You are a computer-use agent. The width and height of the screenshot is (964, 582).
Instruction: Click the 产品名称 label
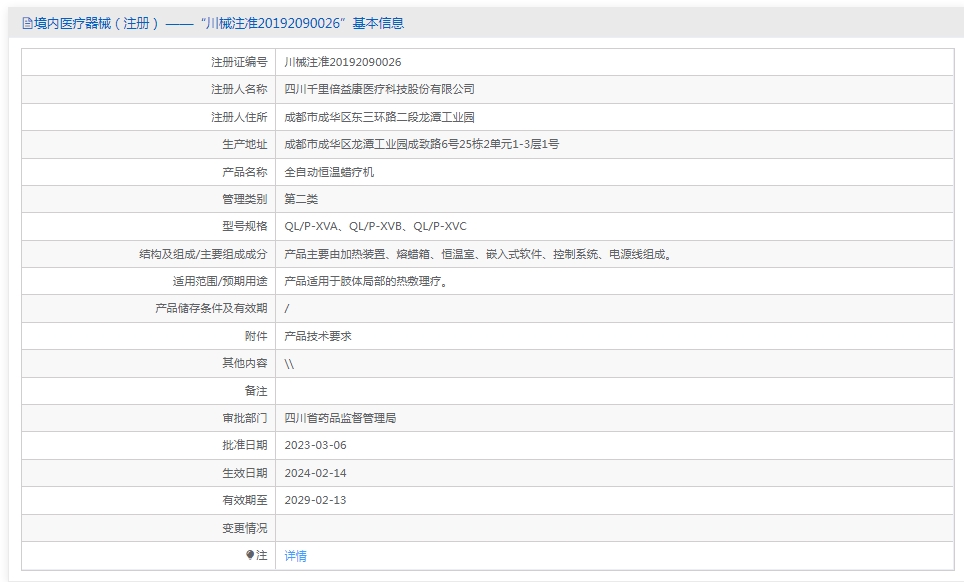(x=245, y=171)
